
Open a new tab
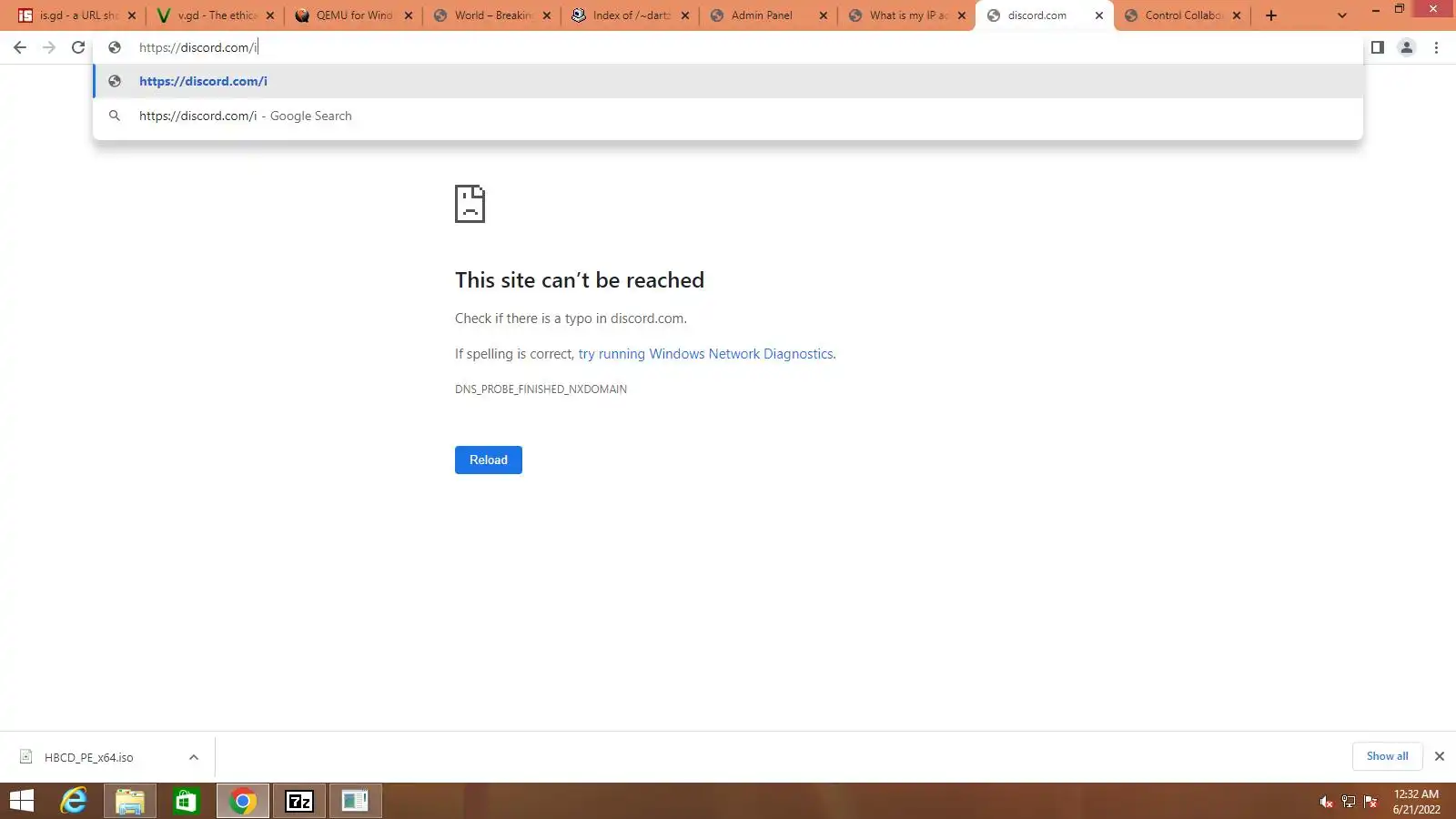pos(1271,15)
